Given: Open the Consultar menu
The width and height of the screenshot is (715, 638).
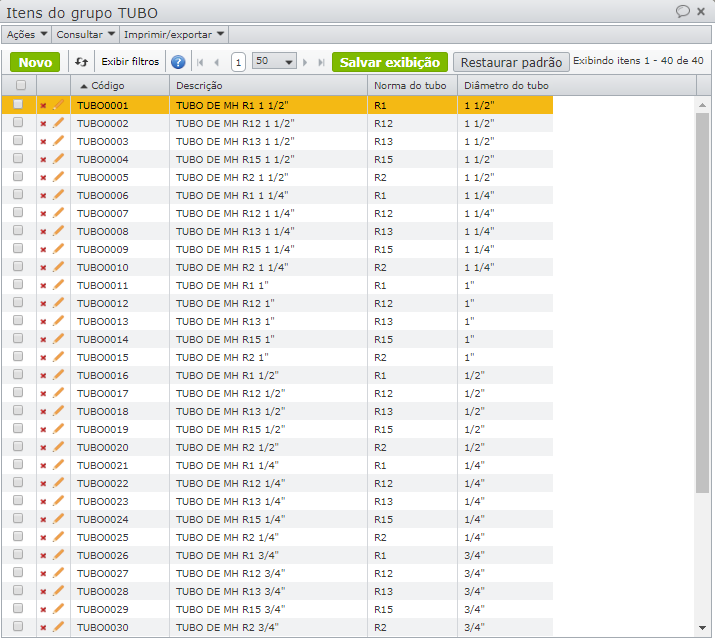Looking at the screenshot, I should (x=85, y=34).
